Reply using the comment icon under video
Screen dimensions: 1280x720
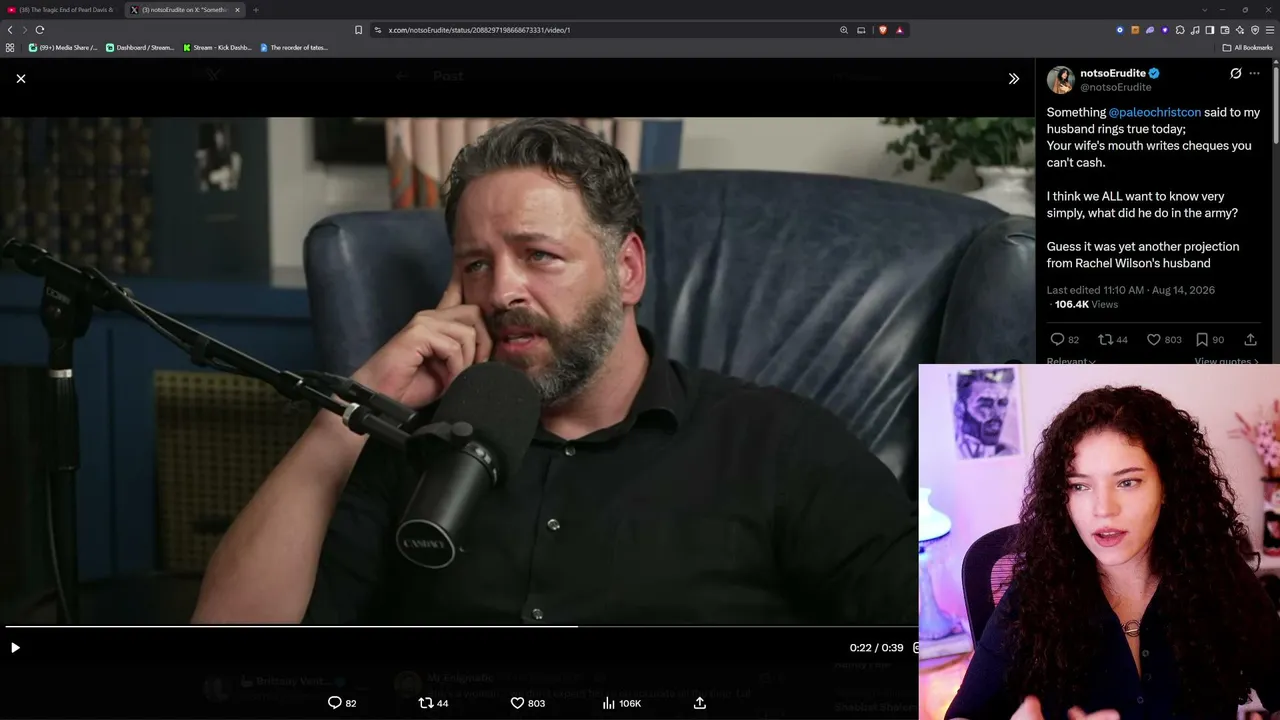click(335, 703)
